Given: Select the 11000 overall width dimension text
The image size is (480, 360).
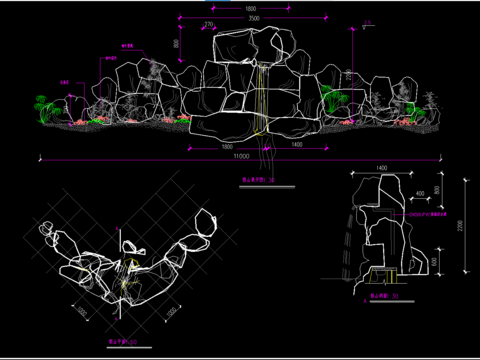Looking at the screenshot, I should 241,156.
